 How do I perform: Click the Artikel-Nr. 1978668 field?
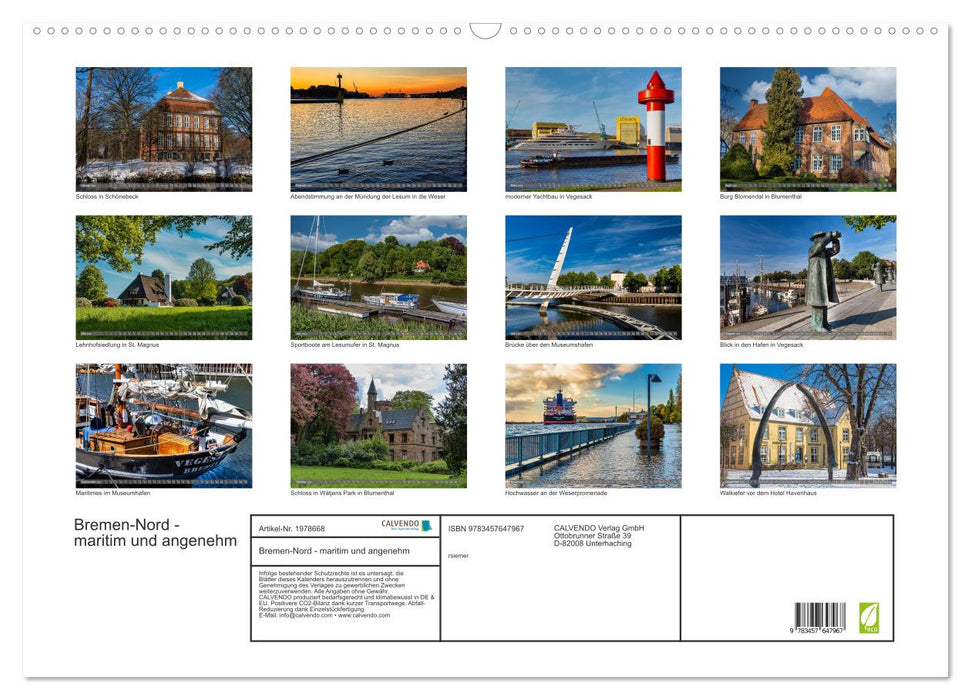292,529
